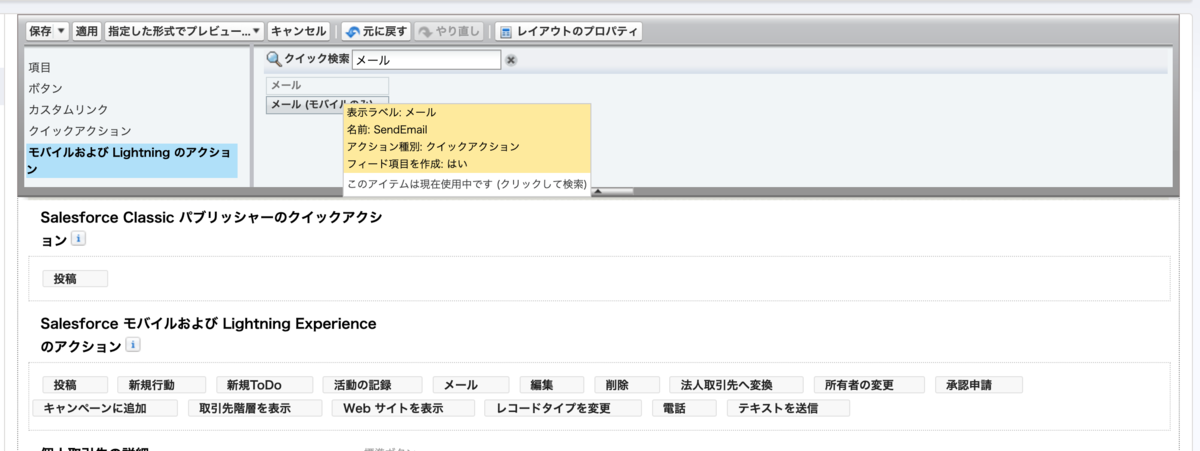Image resolution: width=1200 pixels, height=451 pixels.
Task: Select クイックアクション in the palette list
Action: (80, 131)
